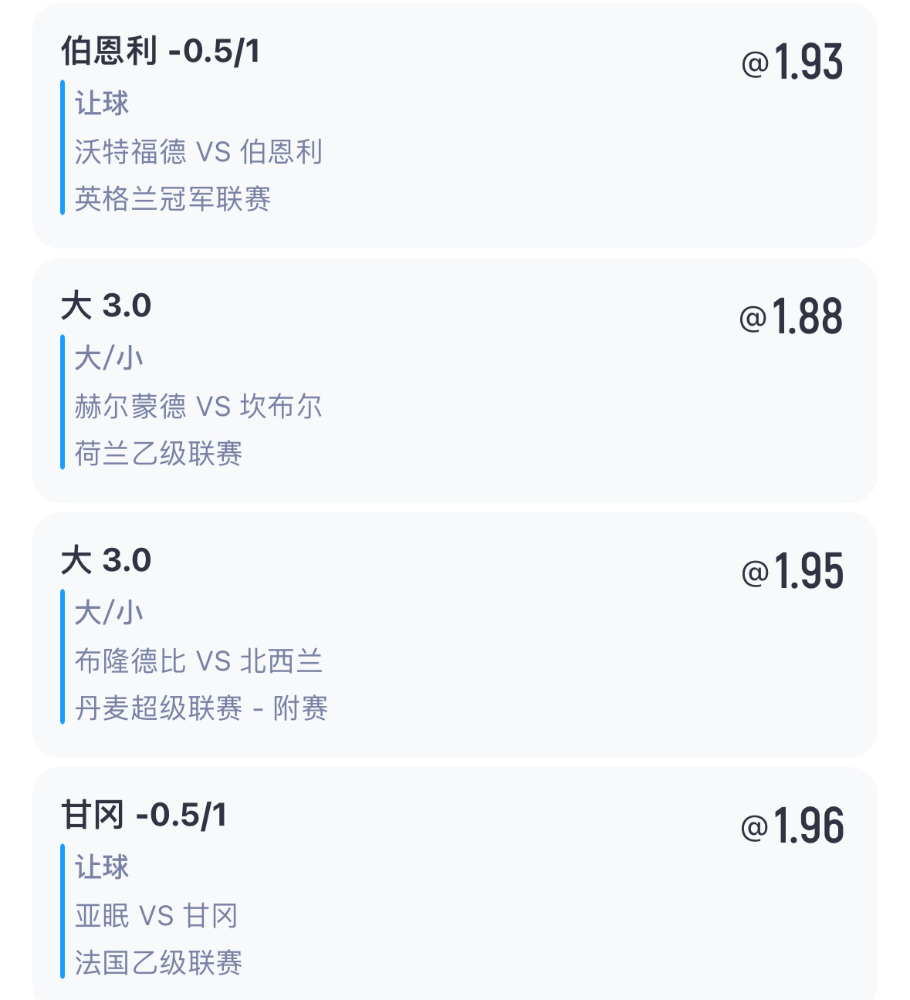Open the 布隆德比 VS 北西兰 match
This screenshot has height=1000, width=910.
coord(198,661)
